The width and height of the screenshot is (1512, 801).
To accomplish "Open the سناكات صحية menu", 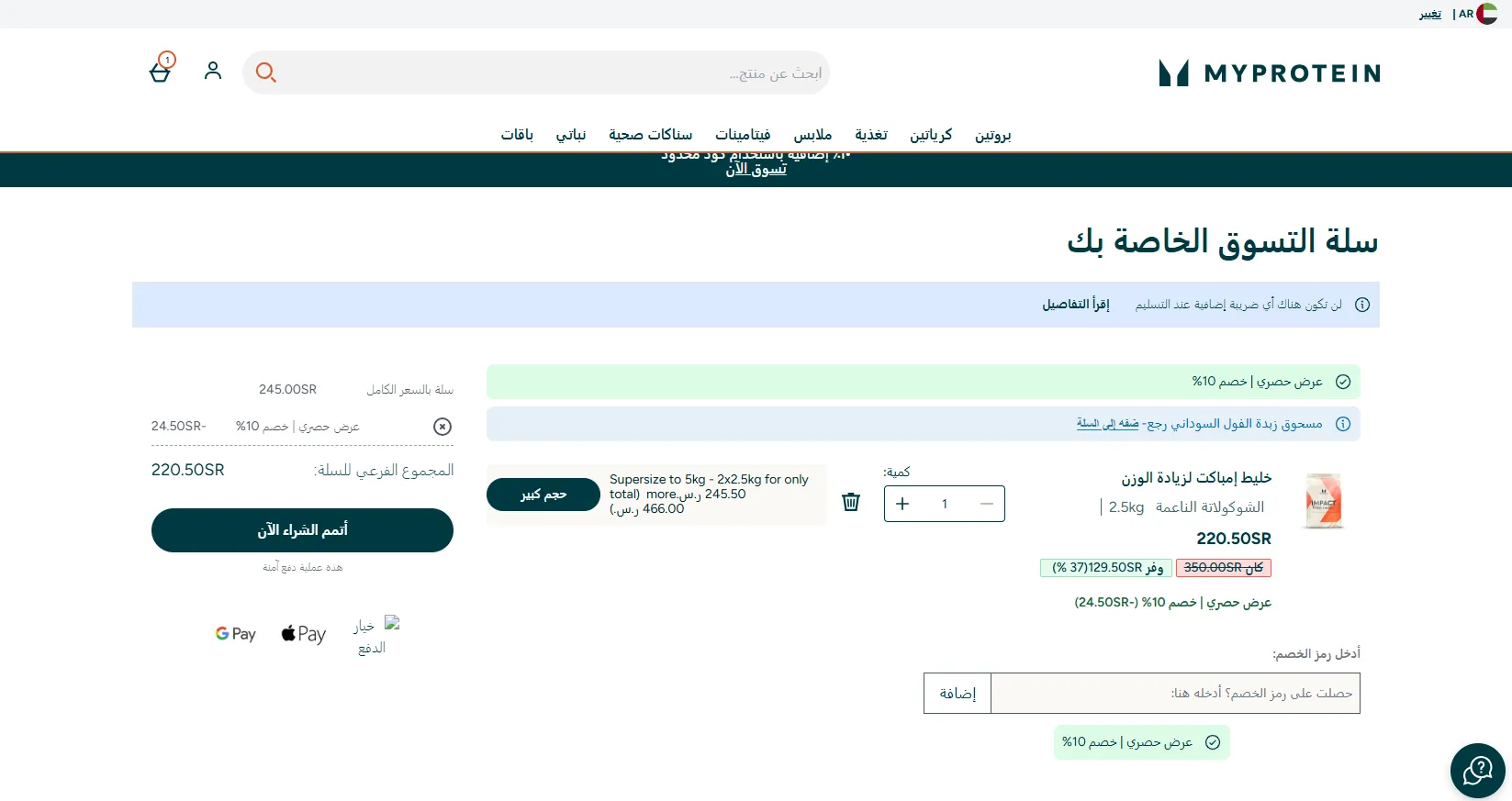I will [650, 135].
